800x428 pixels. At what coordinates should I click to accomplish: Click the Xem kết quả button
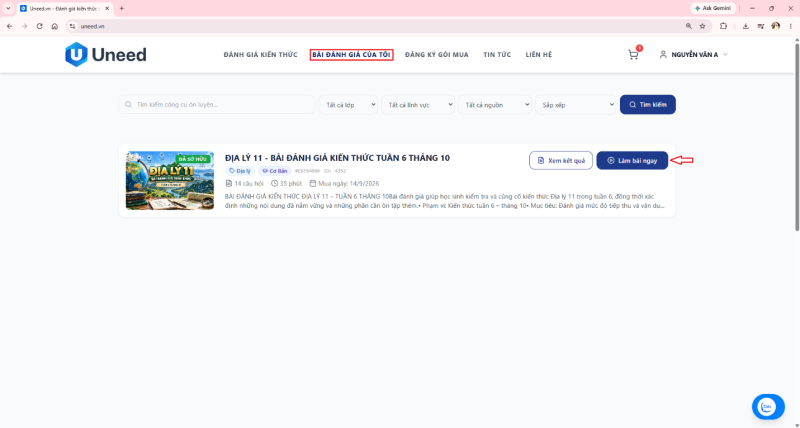pyautogui.click(x=561, y=160)
